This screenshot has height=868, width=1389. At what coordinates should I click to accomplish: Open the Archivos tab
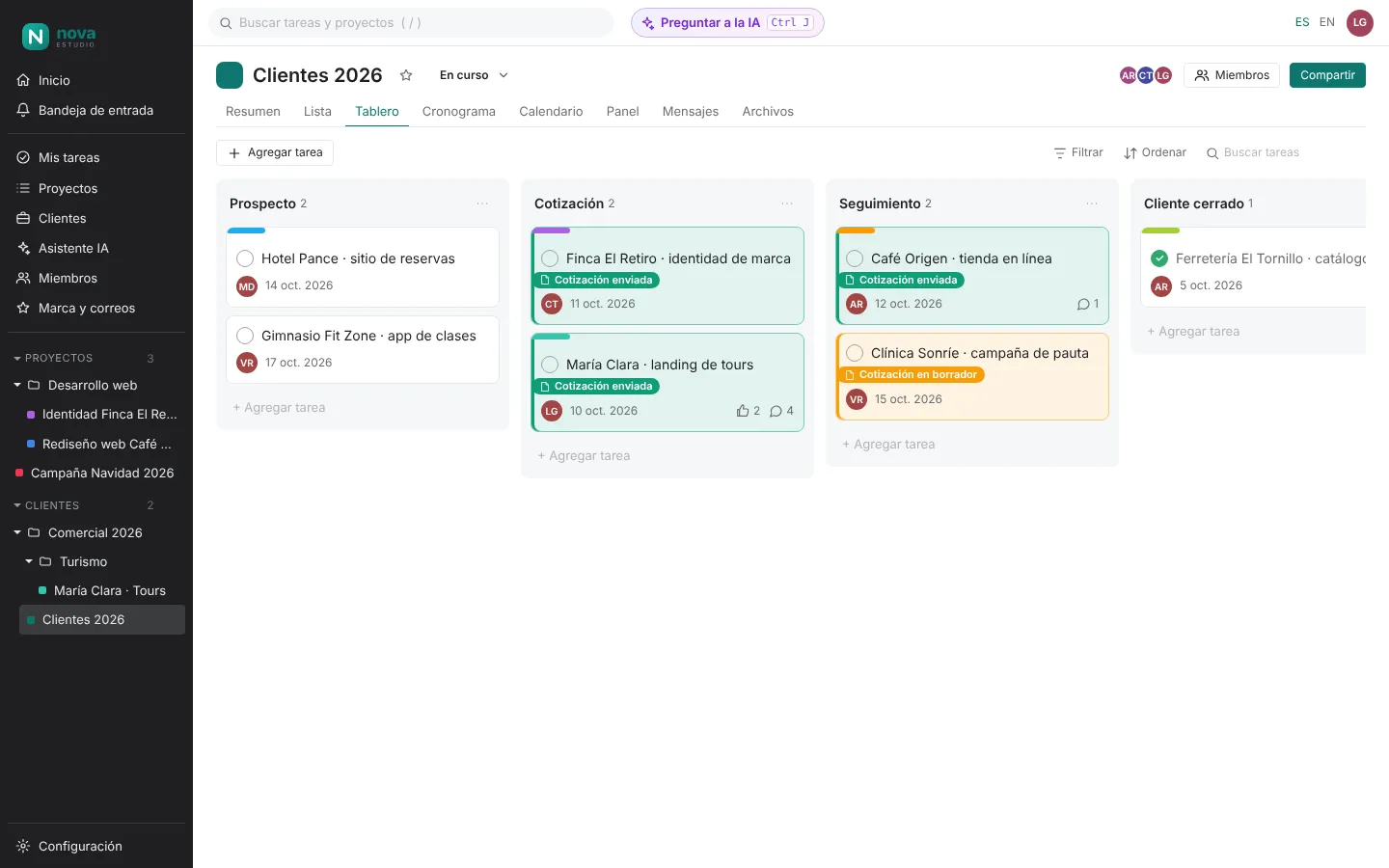[768, 112]
